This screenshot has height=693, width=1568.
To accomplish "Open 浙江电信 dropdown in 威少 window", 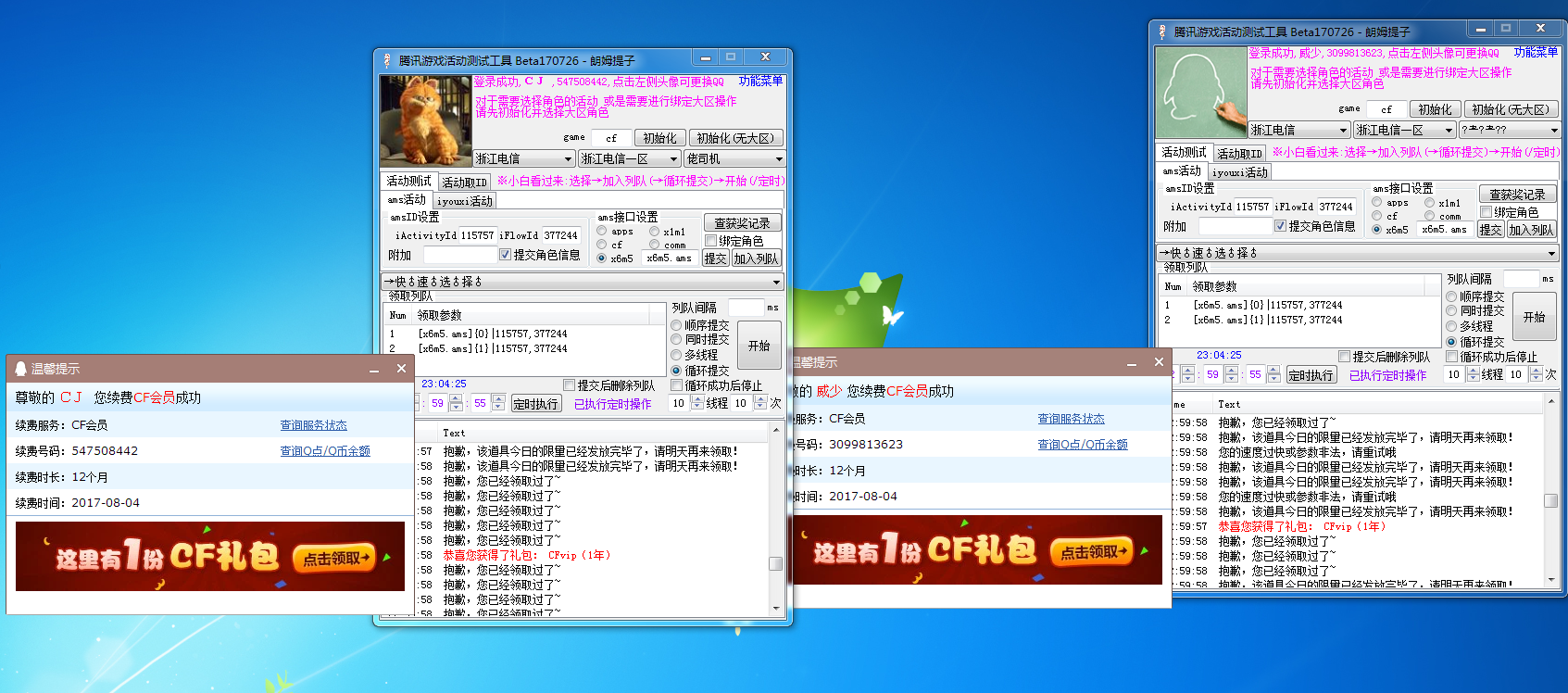I will (1300, 130).
